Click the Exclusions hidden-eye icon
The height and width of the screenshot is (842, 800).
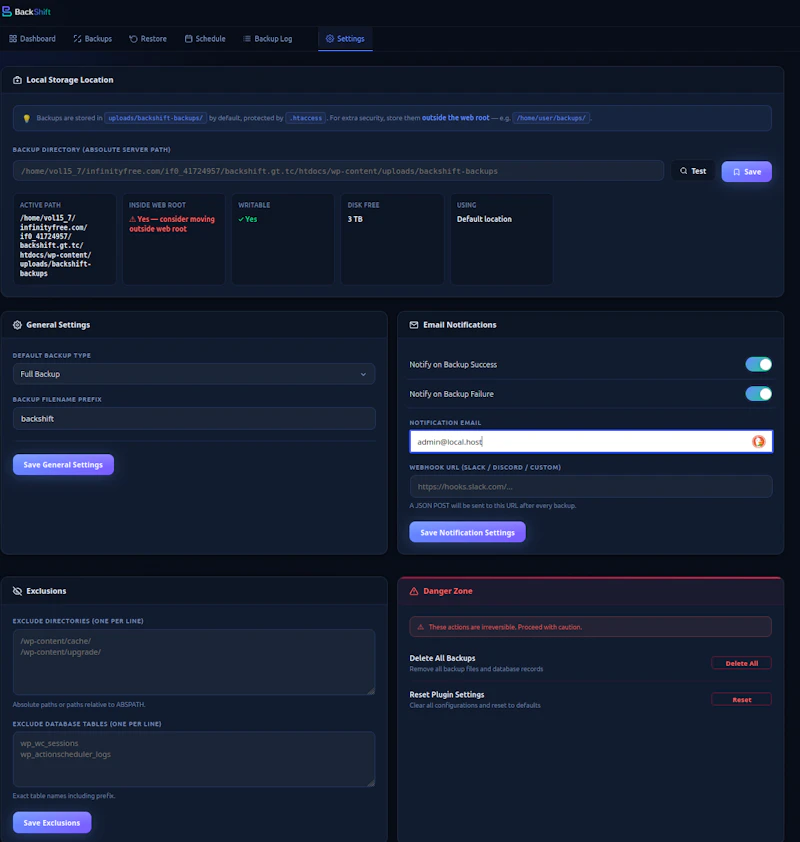click(17, 591)
